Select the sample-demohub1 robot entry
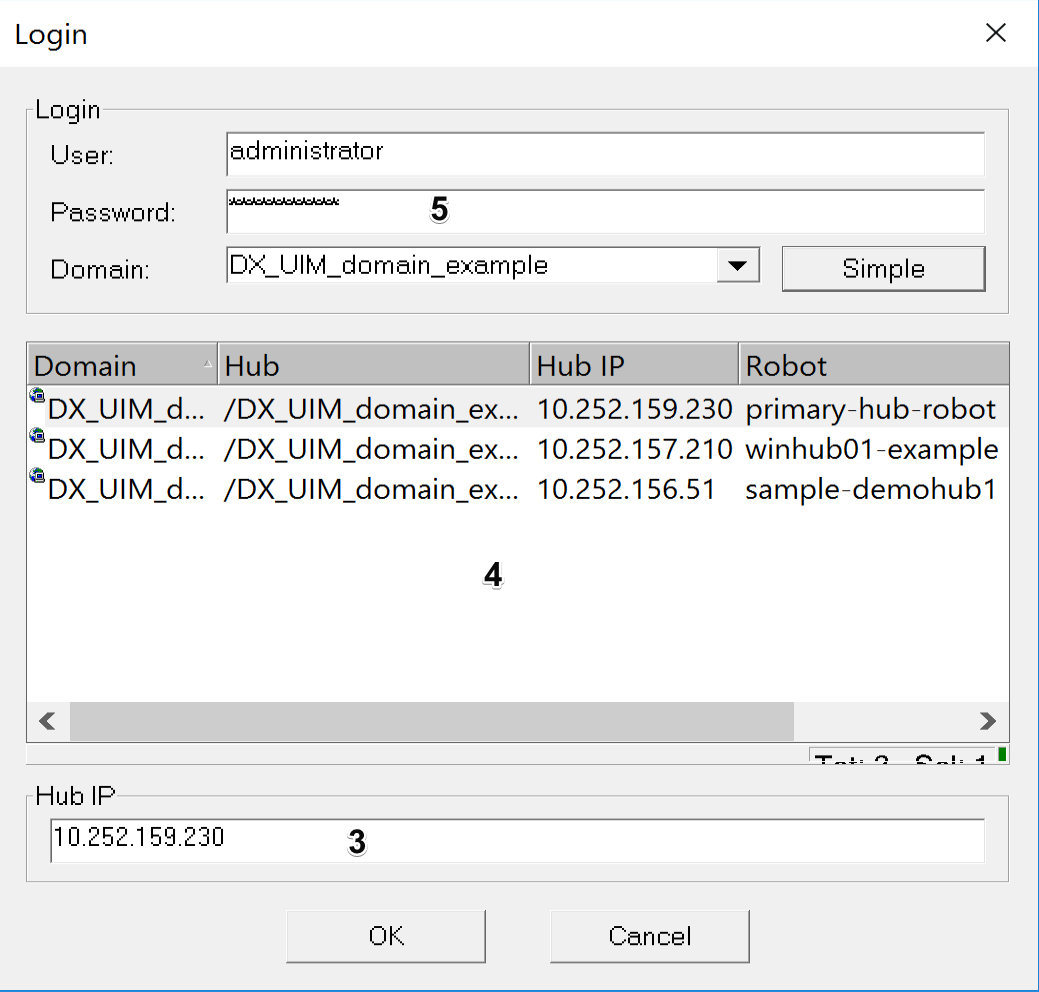 870,490
